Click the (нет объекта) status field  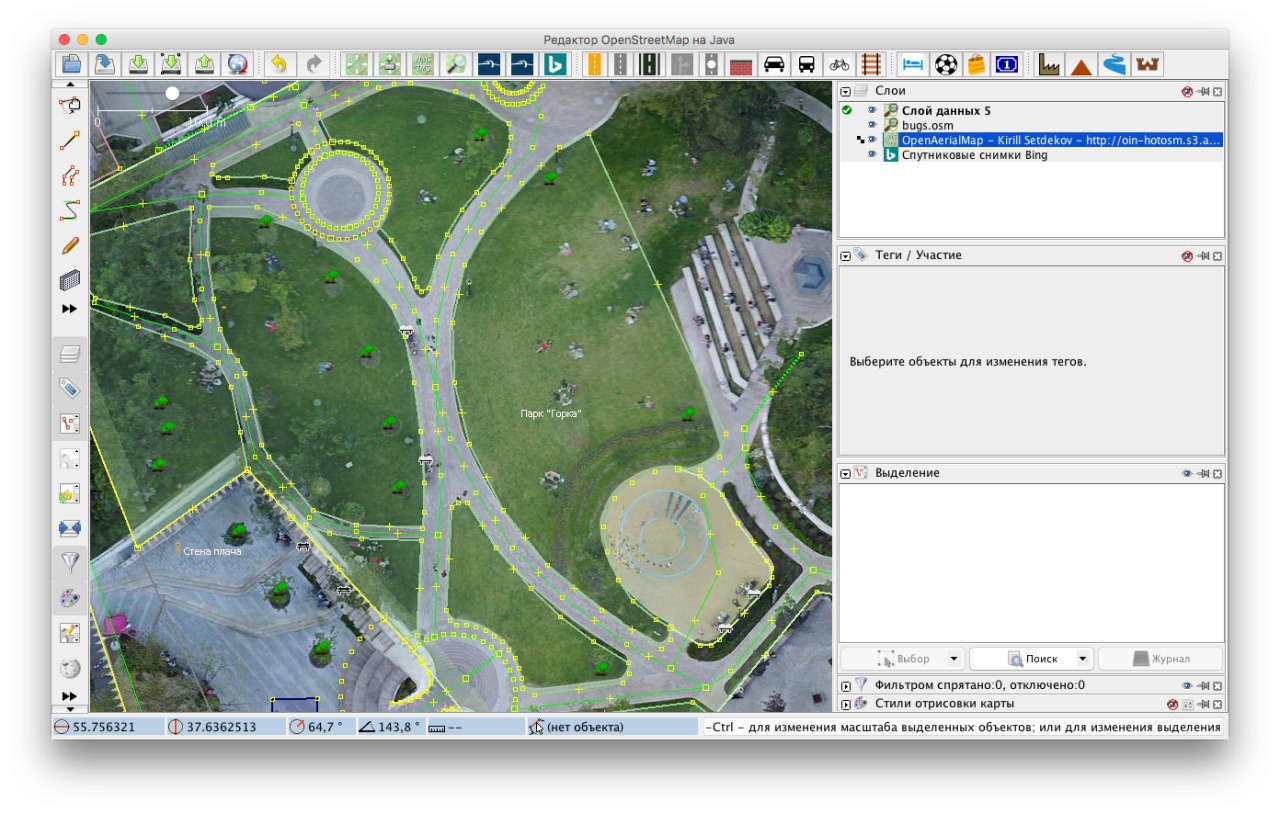(614, 727)
